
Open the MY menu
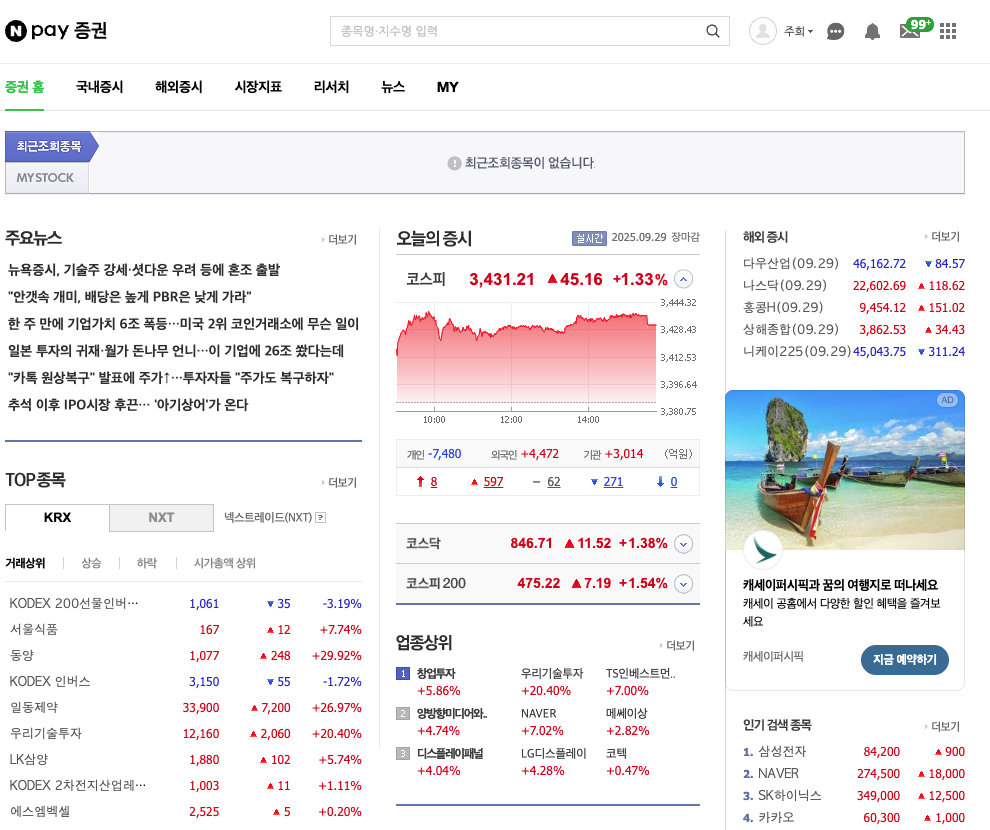click(447, 87)
